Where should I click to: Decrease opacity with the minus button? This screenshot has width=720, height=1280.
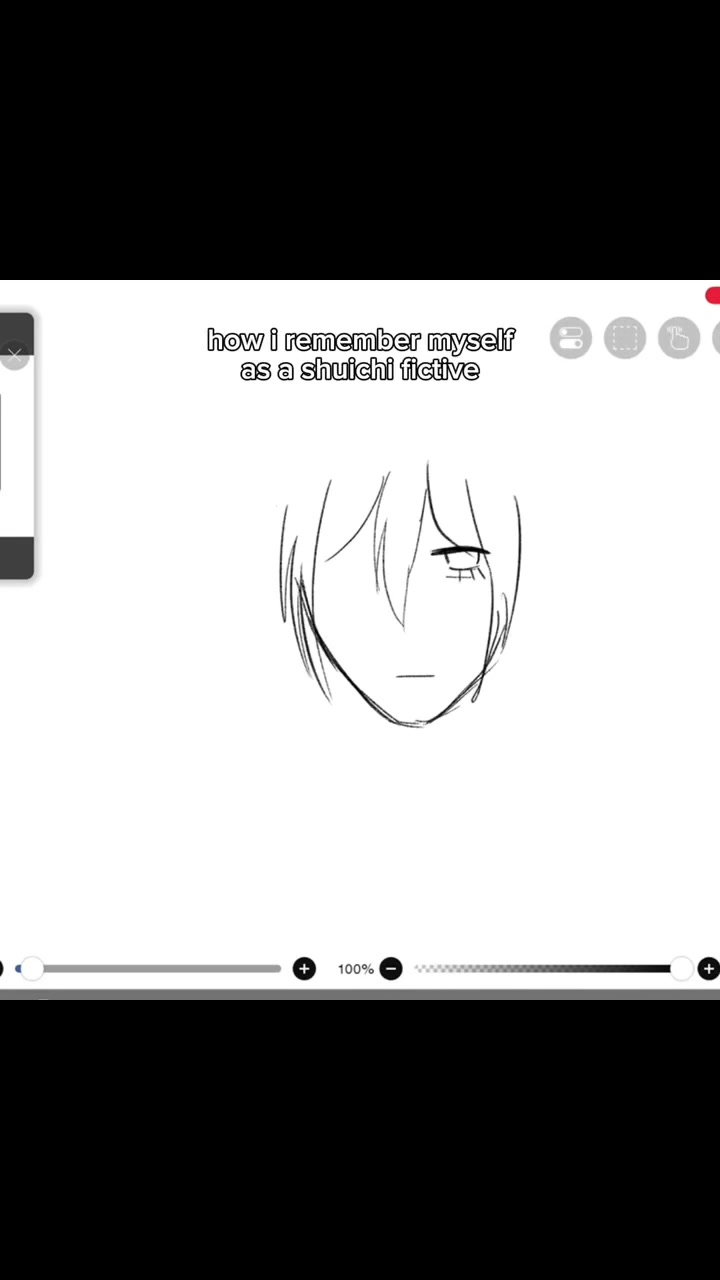tap(391, 968)
